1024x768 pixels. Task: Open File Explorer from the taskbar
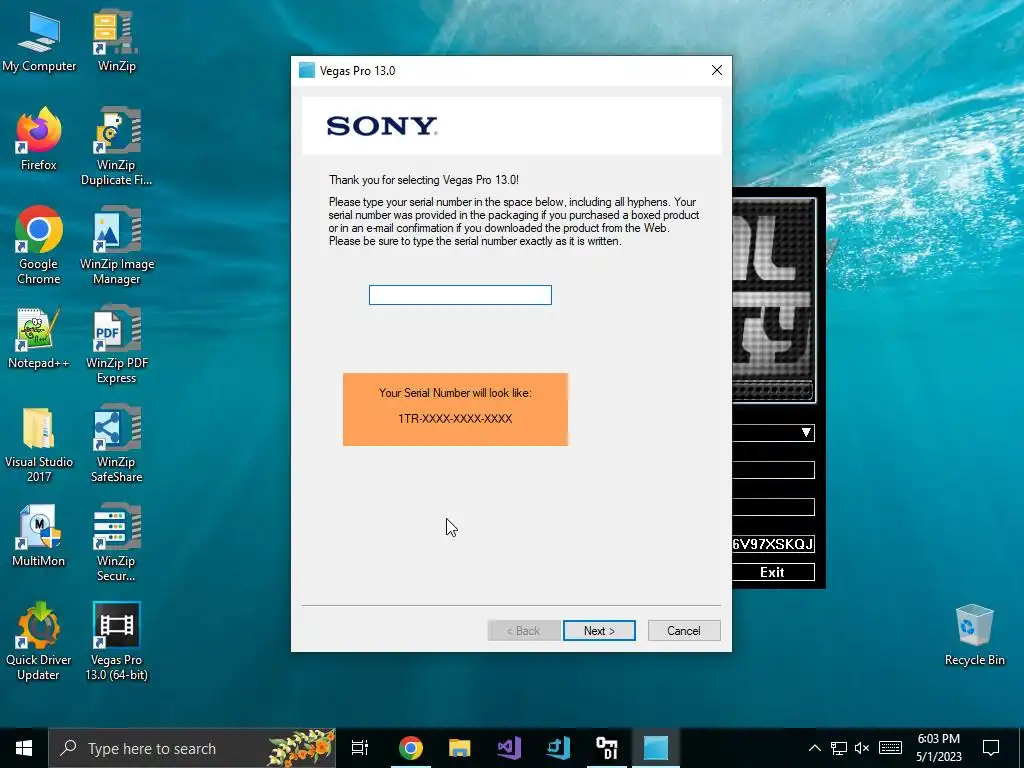click(460, 748)
